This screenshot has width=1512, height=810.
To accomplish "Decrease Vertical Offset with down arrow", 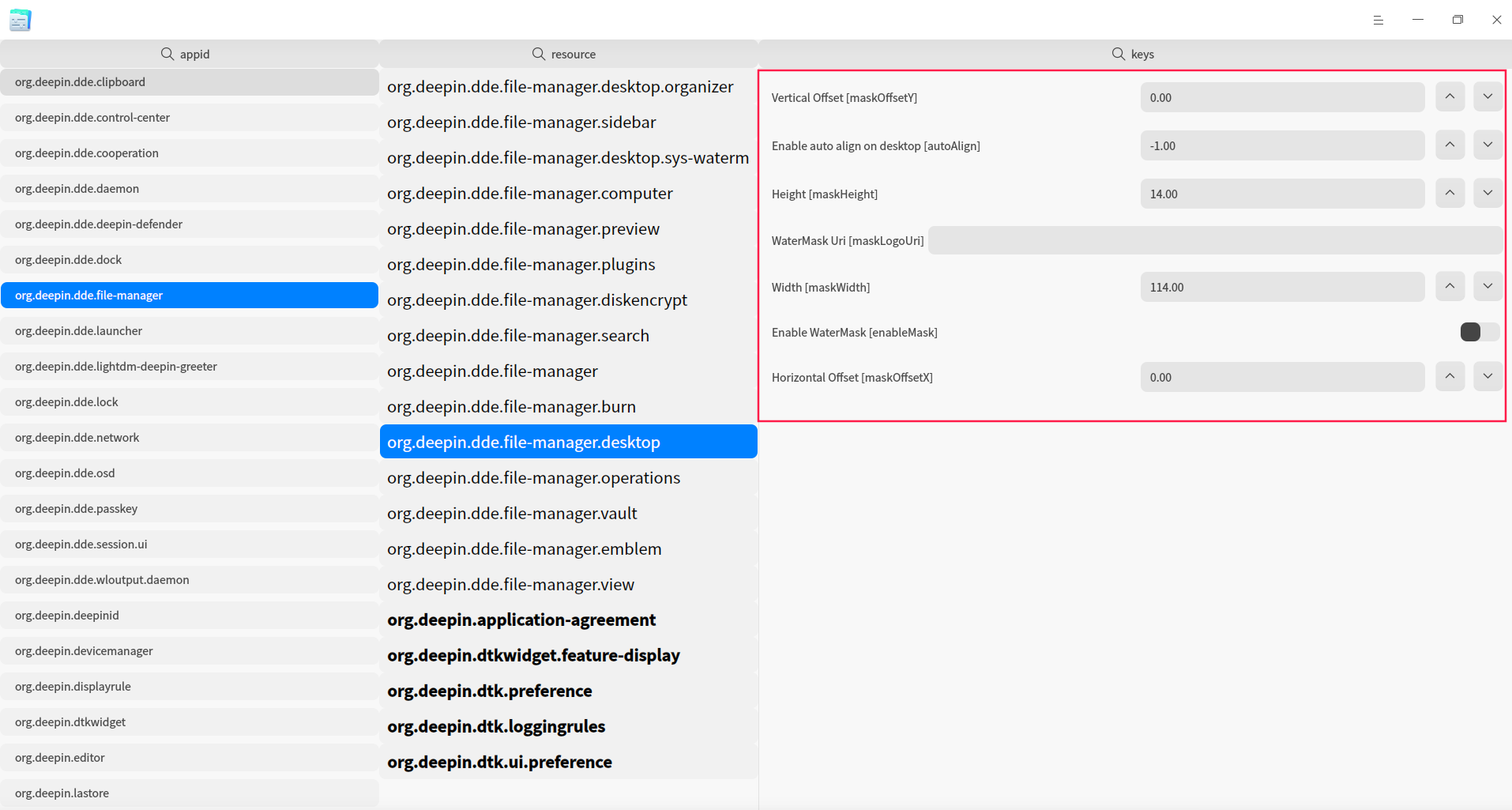I will [x=1488, y=97].
